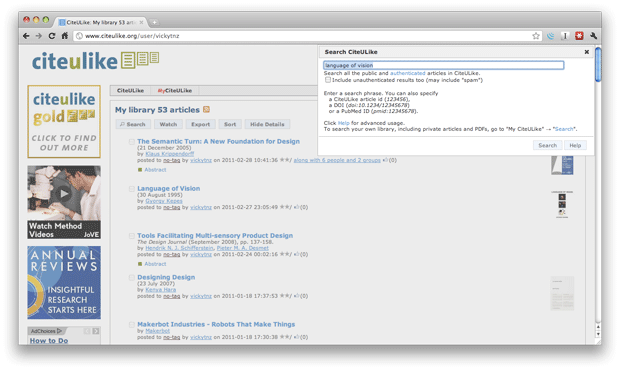Click the Hide Details button
Image resolution: width=620 pixels, height=370 pixels.
[267, 124]
